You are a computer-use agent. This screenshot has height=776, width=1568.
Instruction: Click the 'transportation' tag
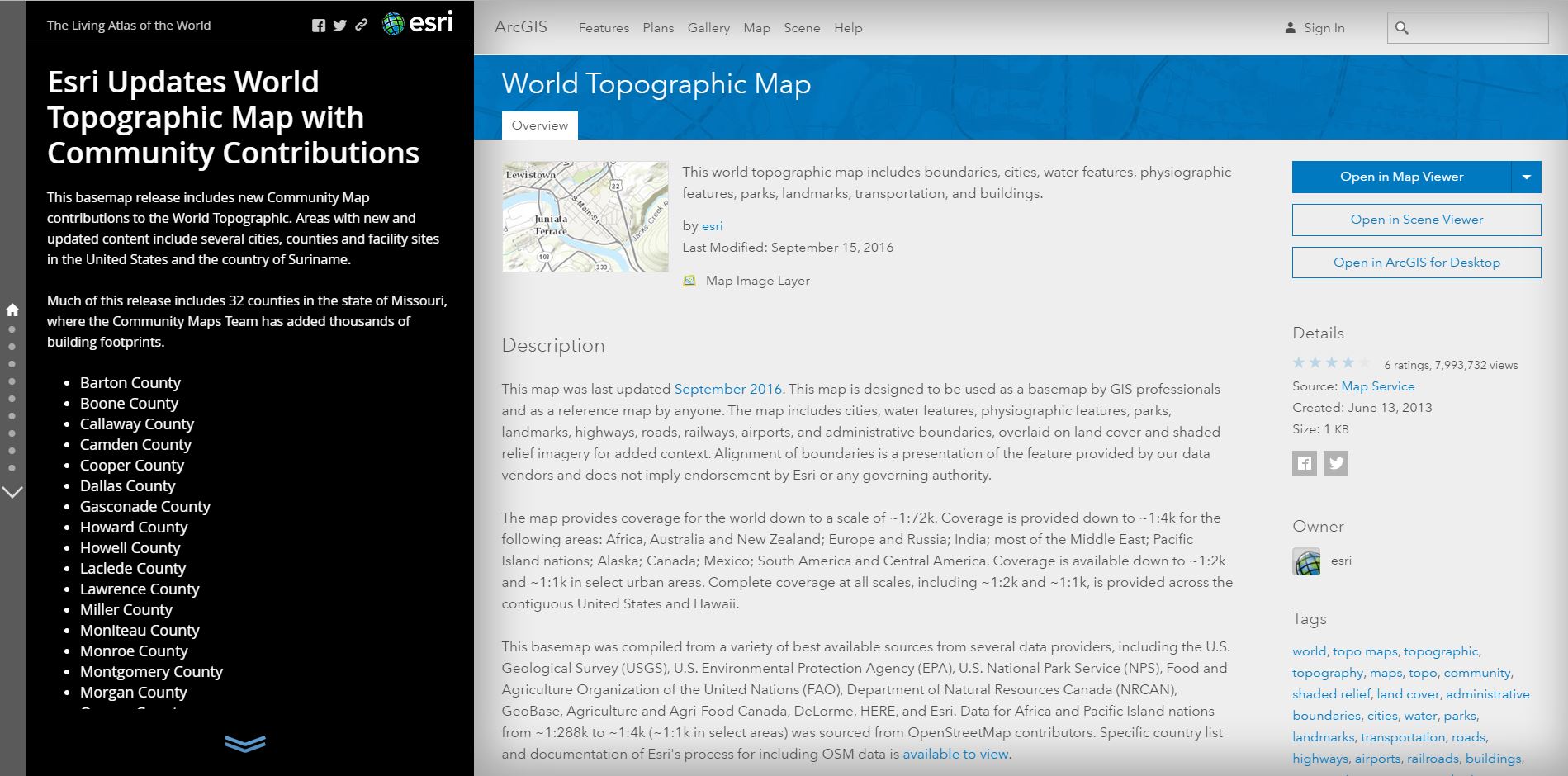pos(1402,737)
